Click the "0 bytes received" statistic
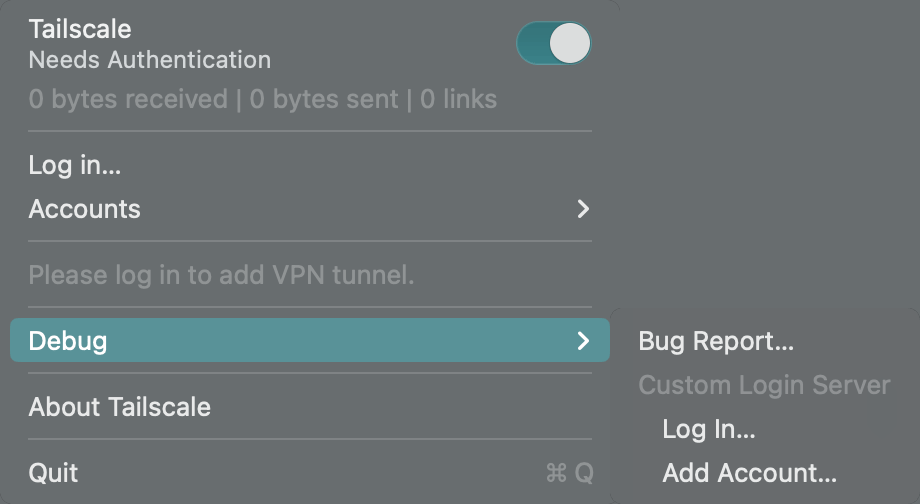The width and height of the screenshot is (920, 504). point(128,100)
